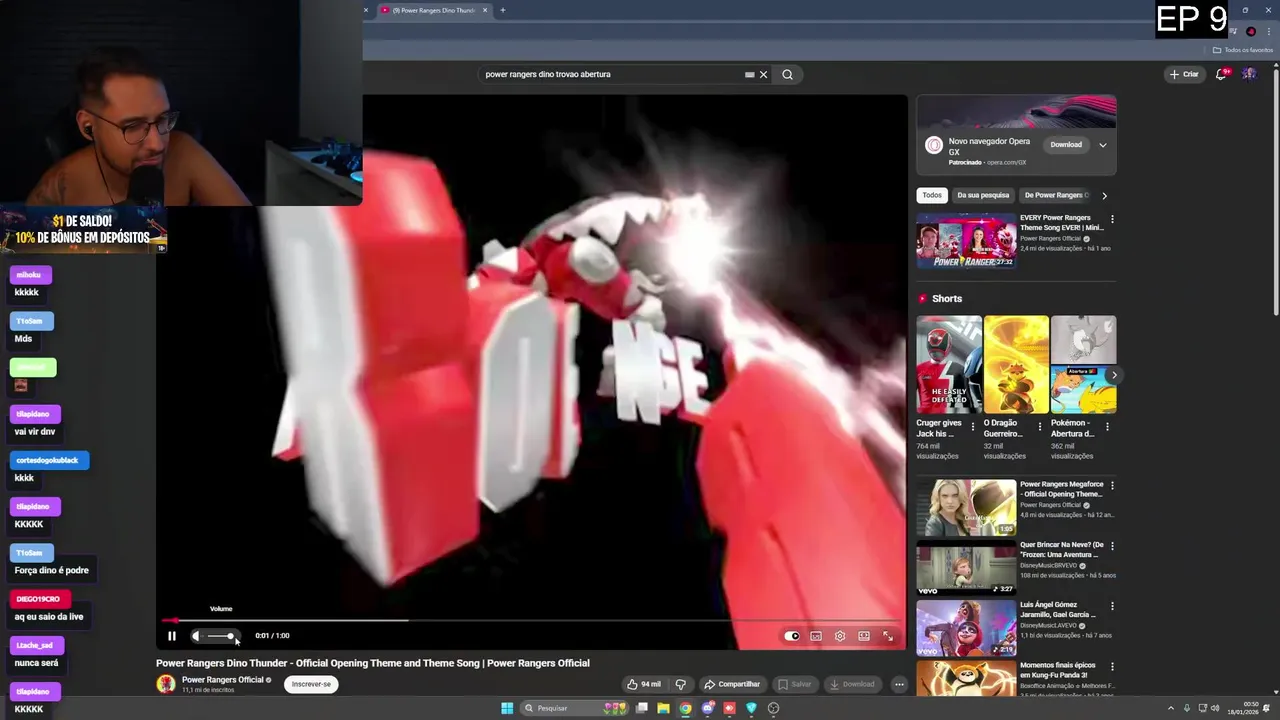The image size is (1280, 720).
Task: Adjust the YouTube volume slider
Action: pyautogui.click(x=221, y=636)
